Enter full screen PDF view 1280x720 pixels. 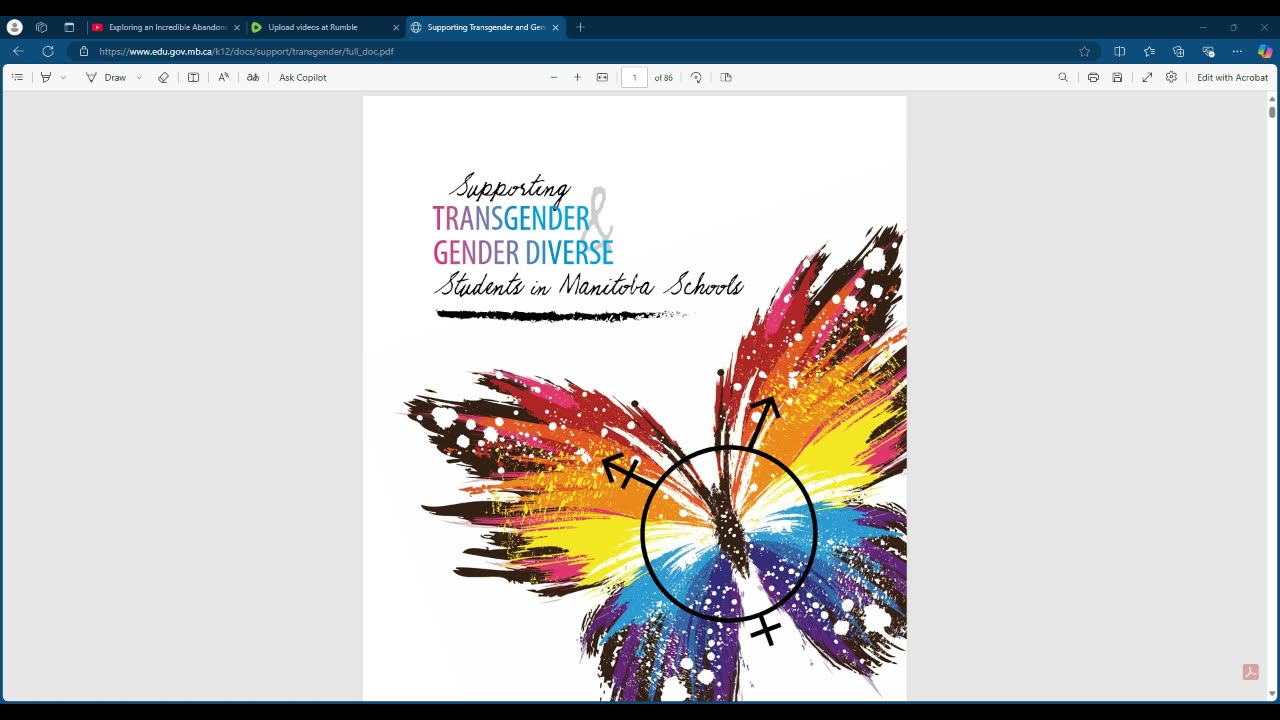(x=1147, y=77)
